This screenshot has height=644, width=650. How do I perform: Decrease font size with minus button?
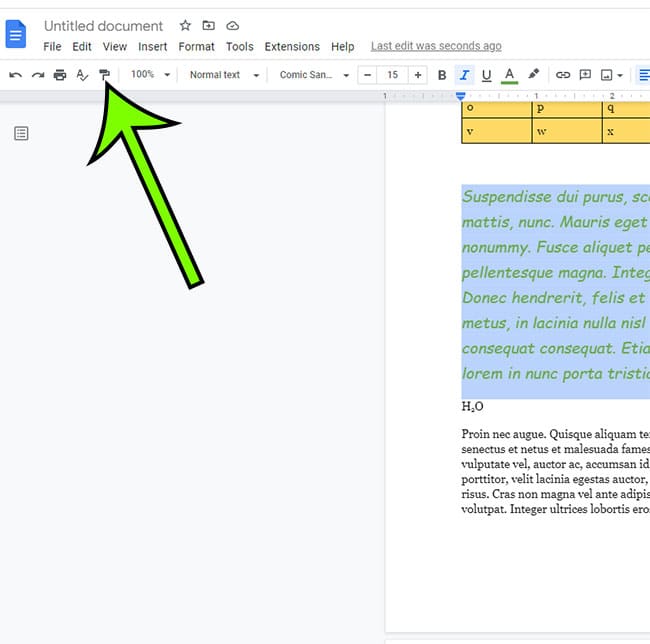(x=367, y=75)
